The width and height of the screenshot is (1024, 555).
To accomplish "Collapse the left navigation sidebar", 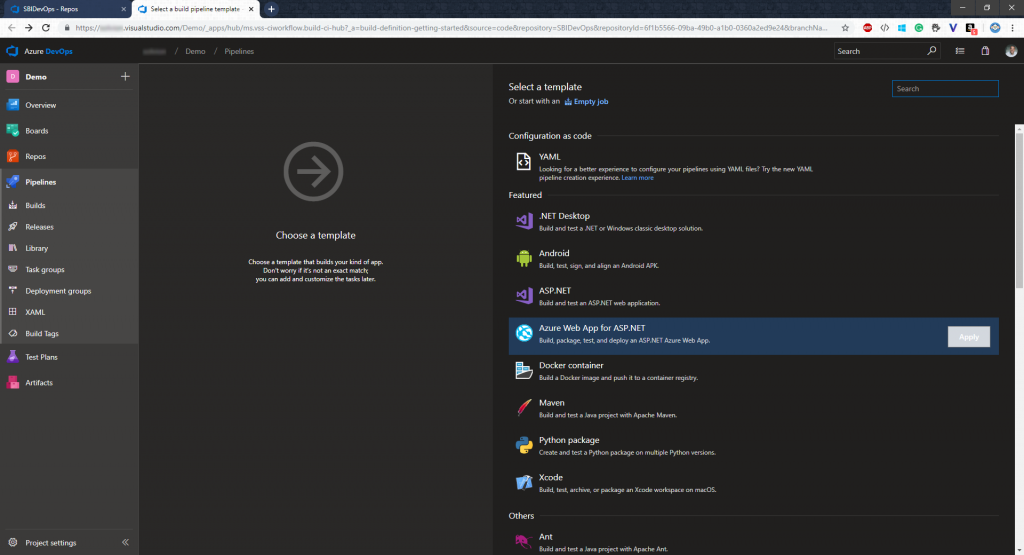I will (x=125, y=542).
